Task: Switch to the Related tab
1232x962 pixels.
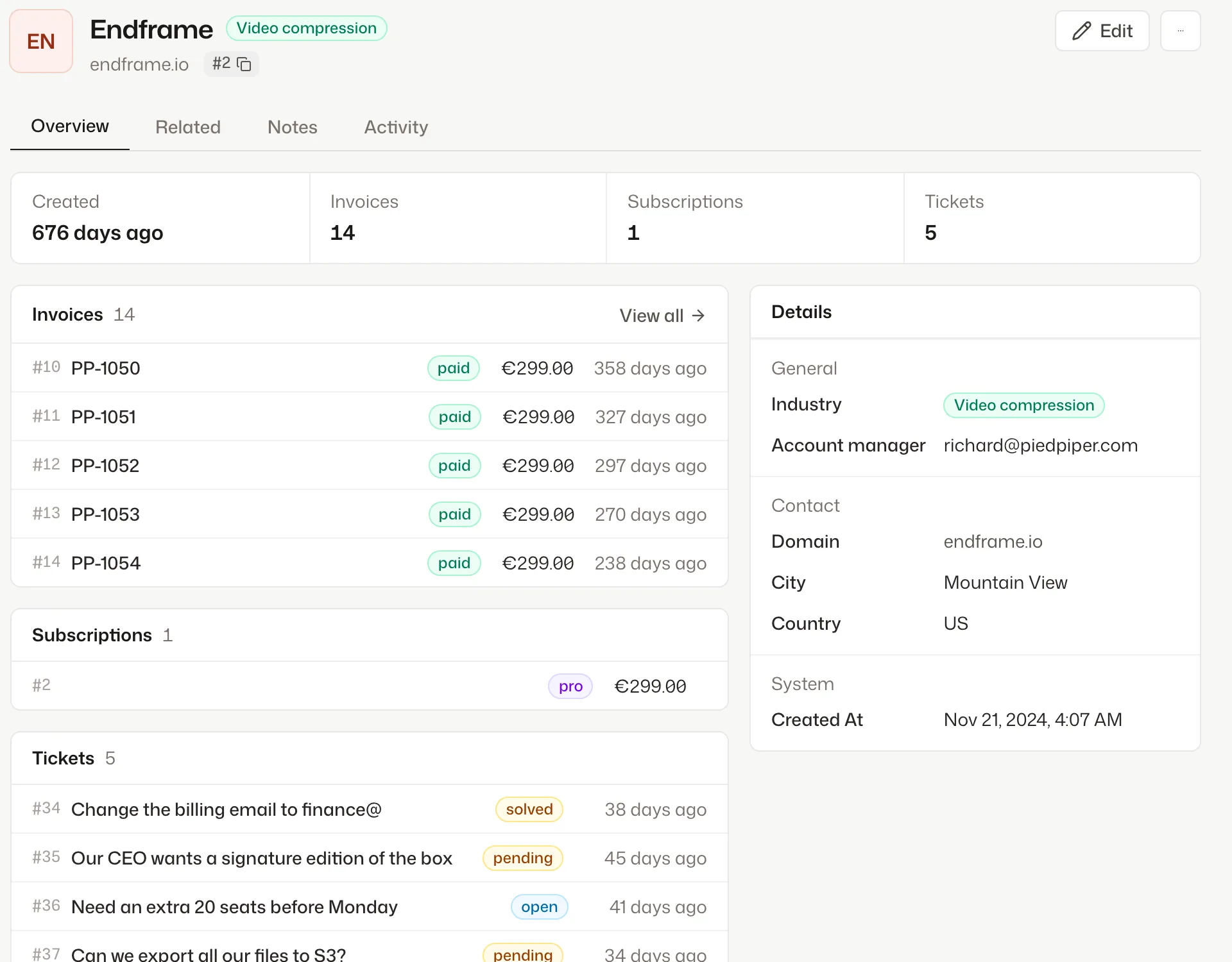Action: point(188,127)
